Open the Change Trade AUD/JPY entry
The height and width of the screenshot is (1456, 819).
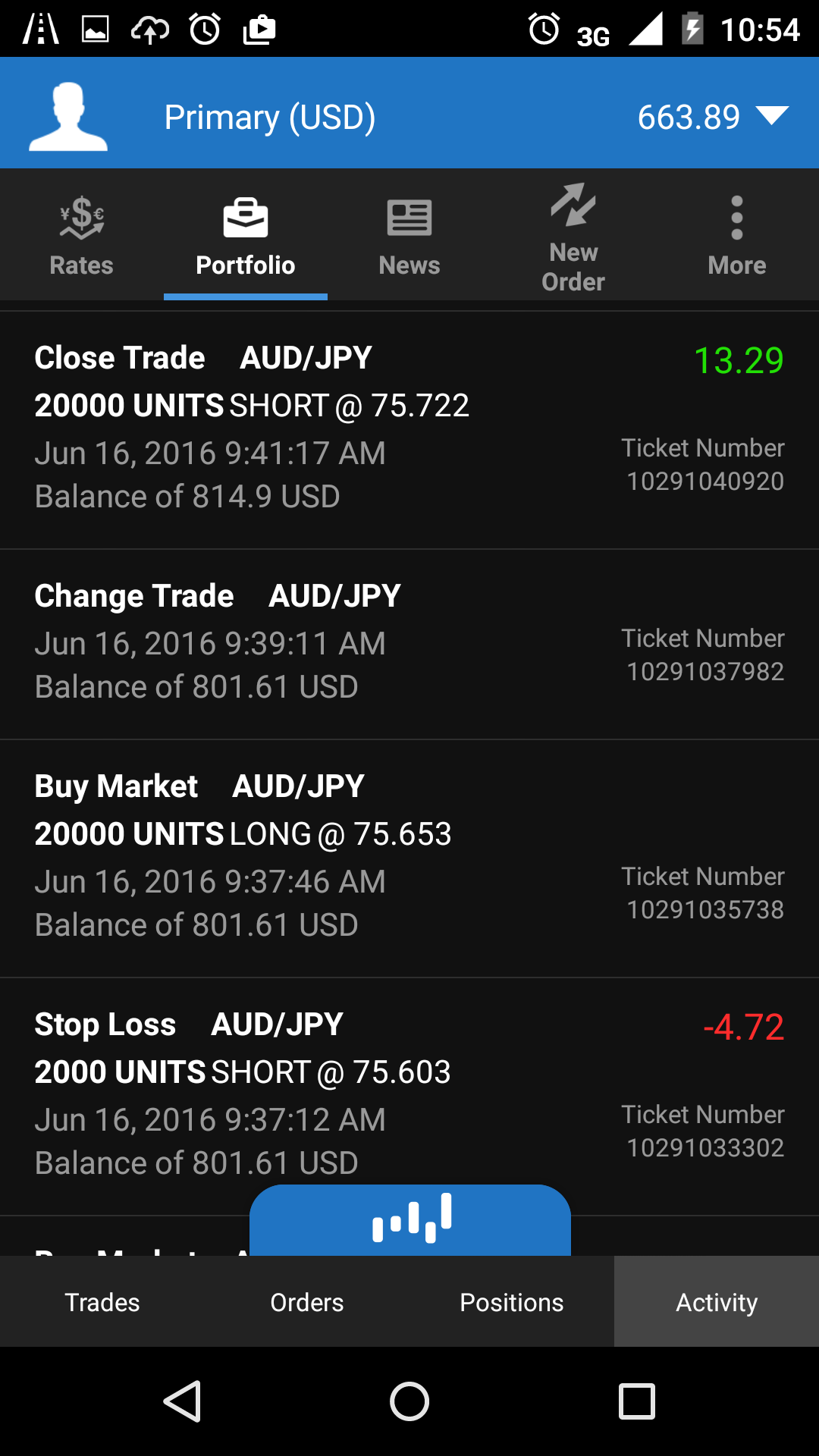[x=409, y=643]
